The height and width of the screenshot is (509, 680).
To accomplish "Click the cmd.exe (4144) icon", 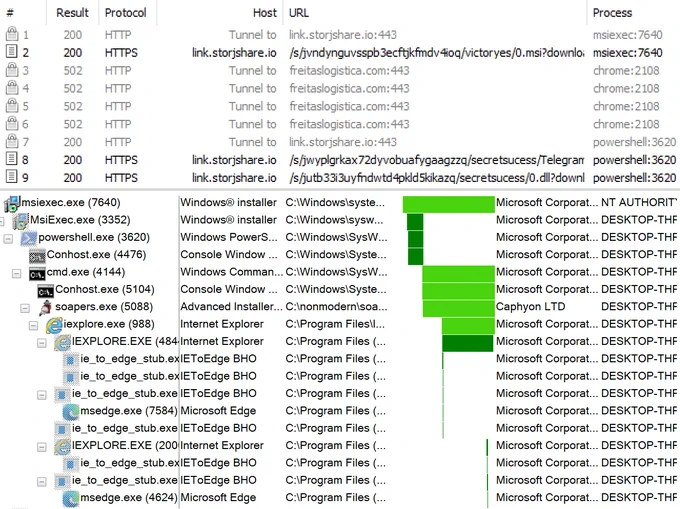I will 37,273.
